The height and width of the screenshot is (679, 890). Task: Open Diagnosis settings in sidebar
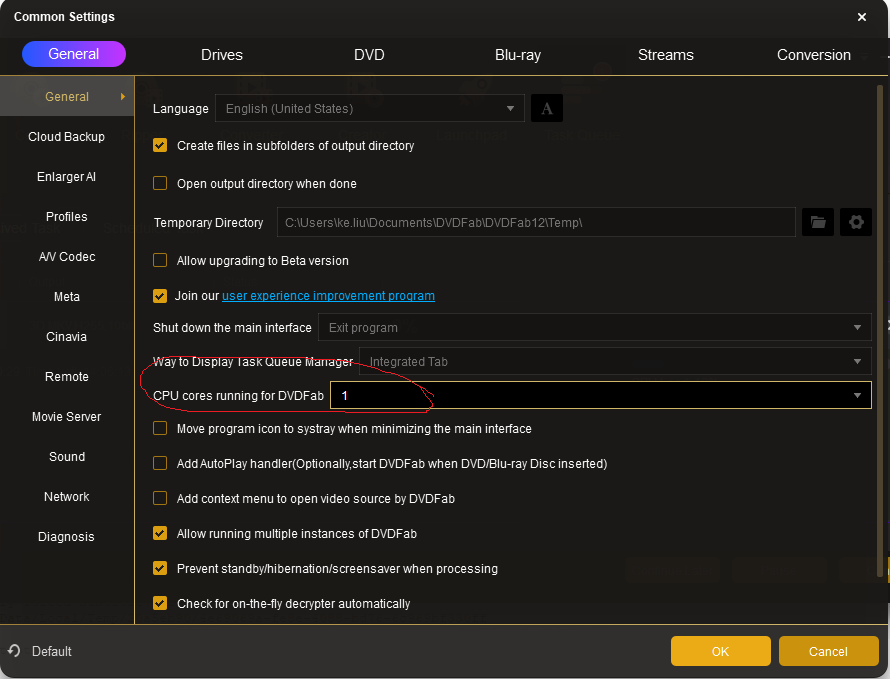[x=67, y=537]
